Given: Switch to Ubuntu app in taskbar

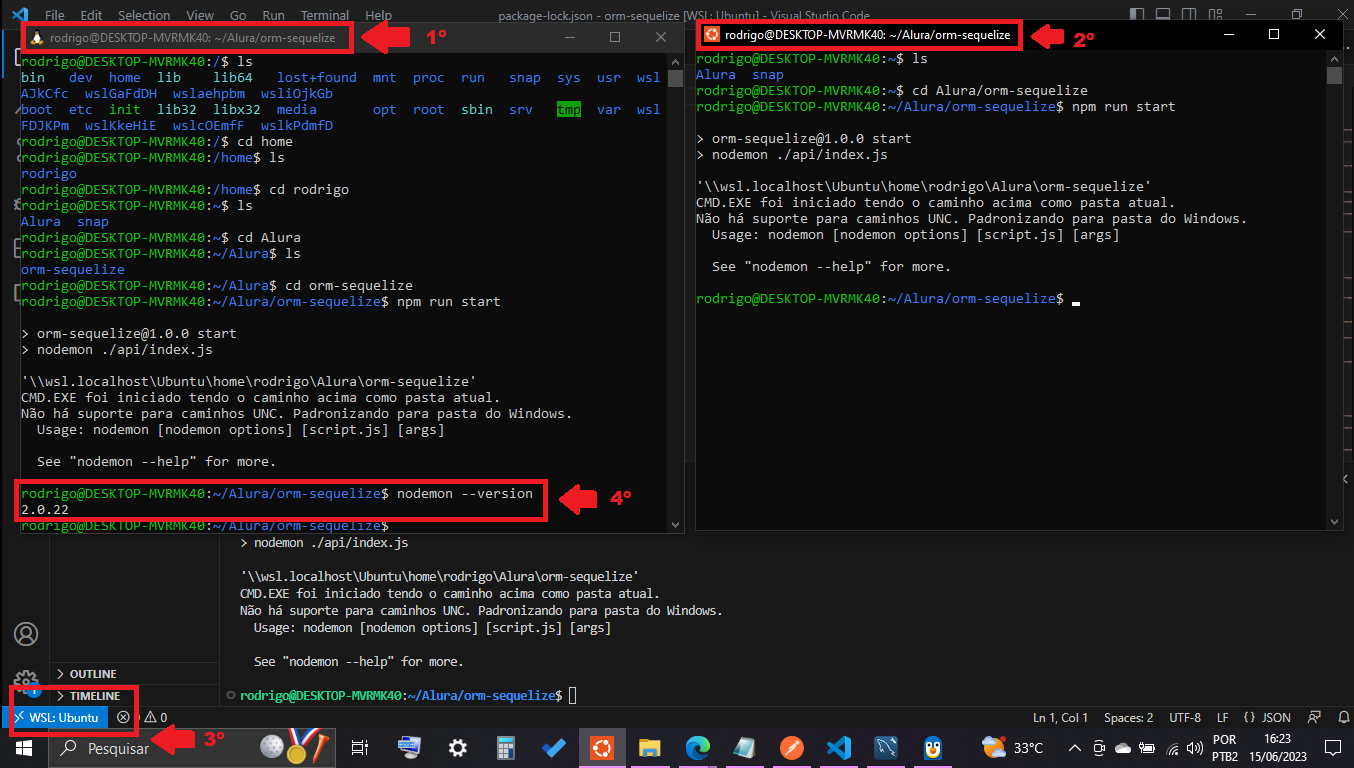Looking at the screenshot, I should pos(602,747).
